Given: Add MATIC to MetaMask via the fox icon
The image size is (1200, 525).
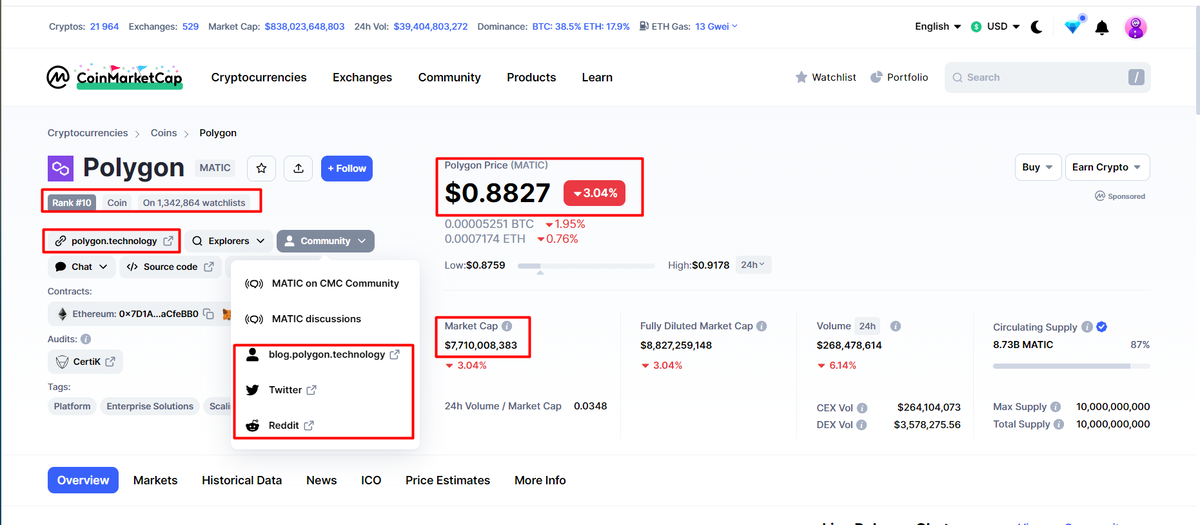Looking at the screenshot, I should point(227,314).
